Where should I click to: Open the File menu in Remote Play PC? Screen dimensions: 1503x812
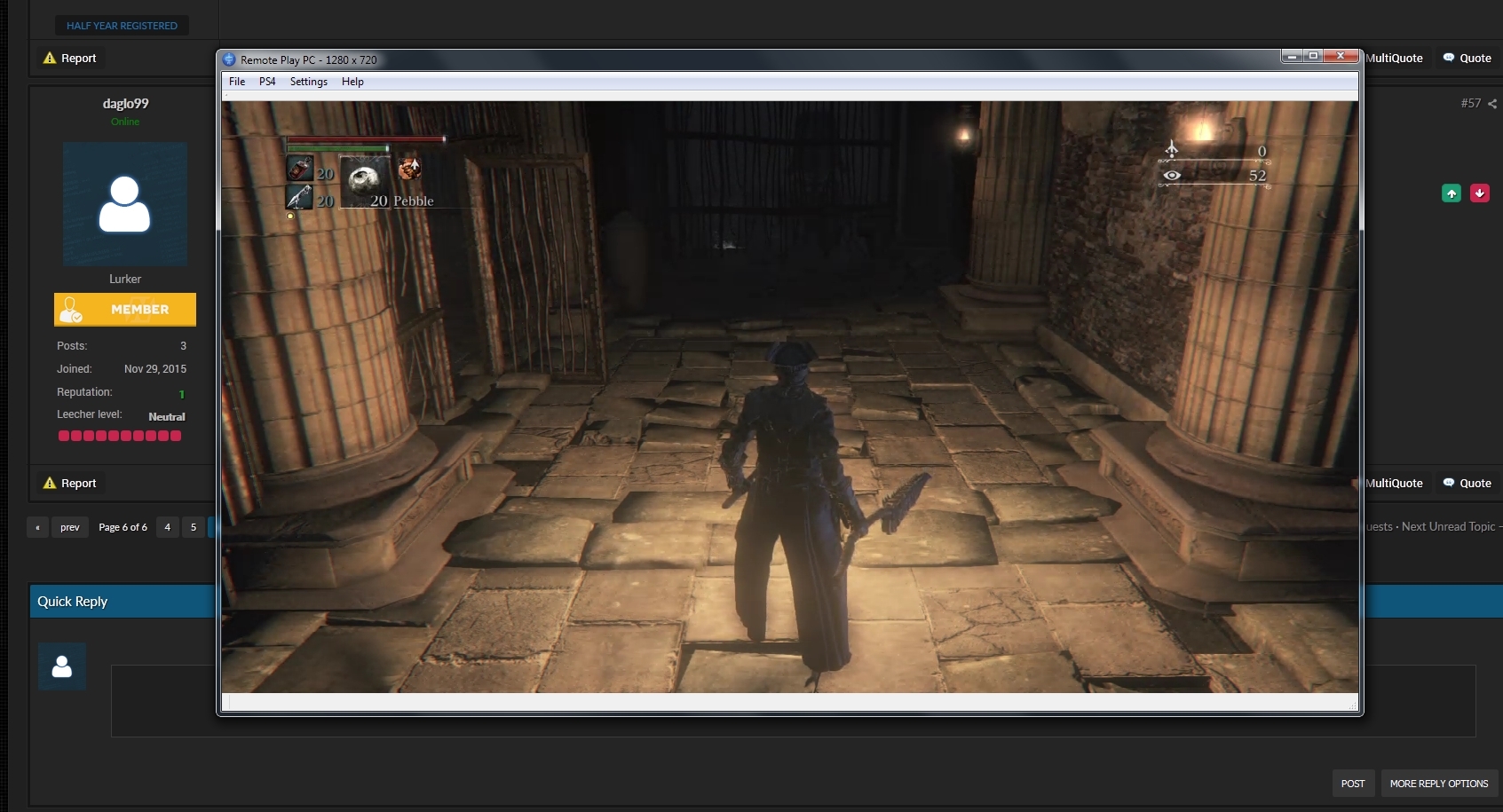pos(237,82)
